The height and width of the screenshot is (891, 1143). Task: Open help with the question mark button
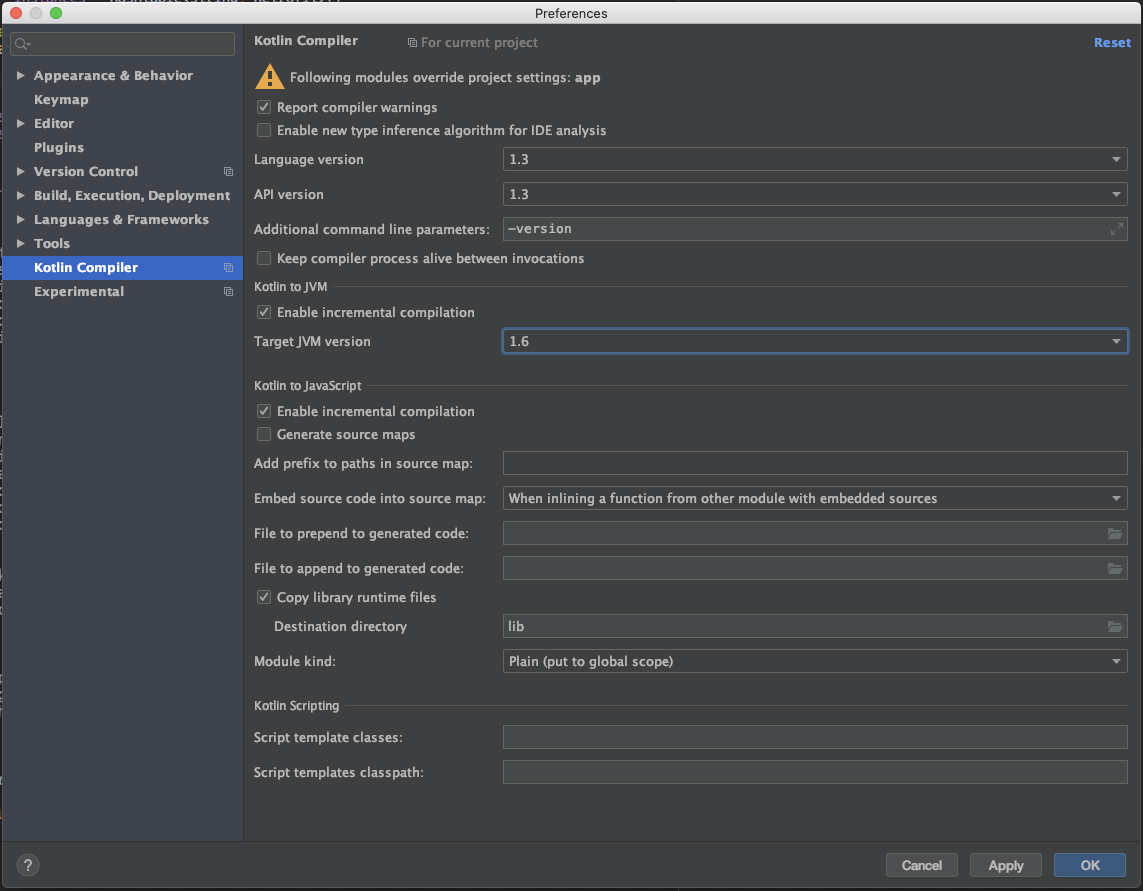[28, 865]
